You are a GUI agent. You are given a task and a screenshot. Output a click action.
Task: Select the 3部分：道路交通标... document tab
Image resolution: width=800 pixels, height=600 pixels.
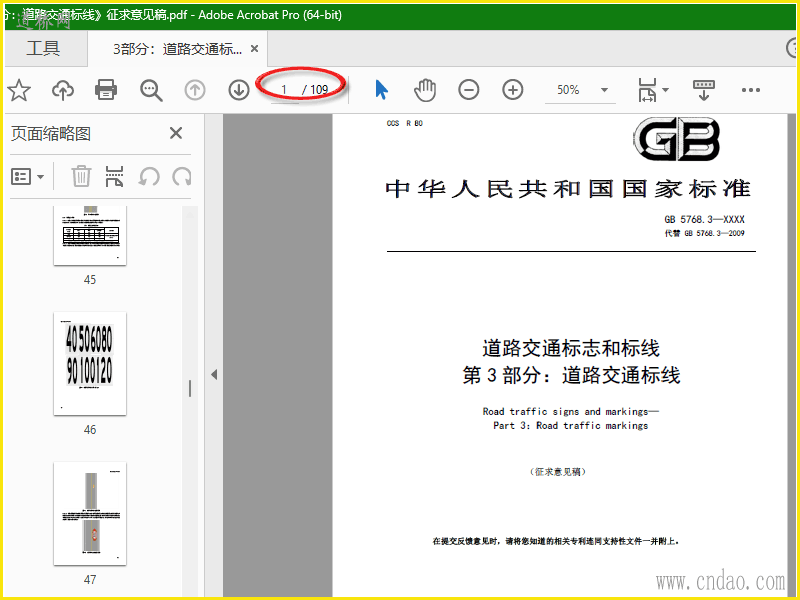point(177,49)
